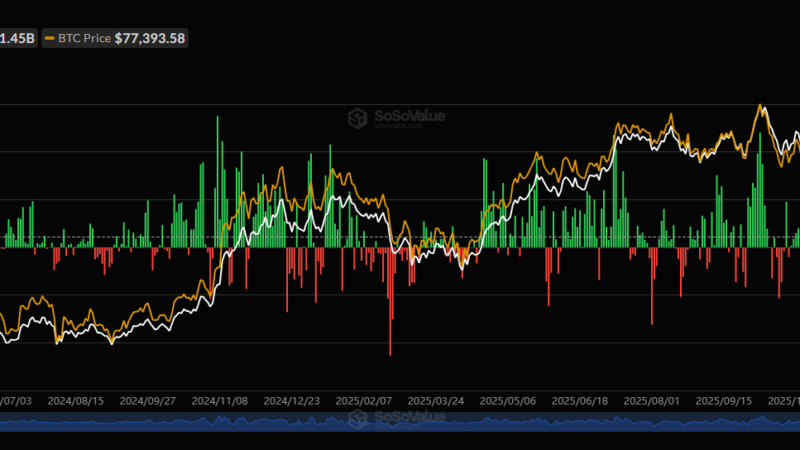Click the deepest red outflow bar near 2025/02
The width and height of the screenshot is (800, 450).
(390, 301)
